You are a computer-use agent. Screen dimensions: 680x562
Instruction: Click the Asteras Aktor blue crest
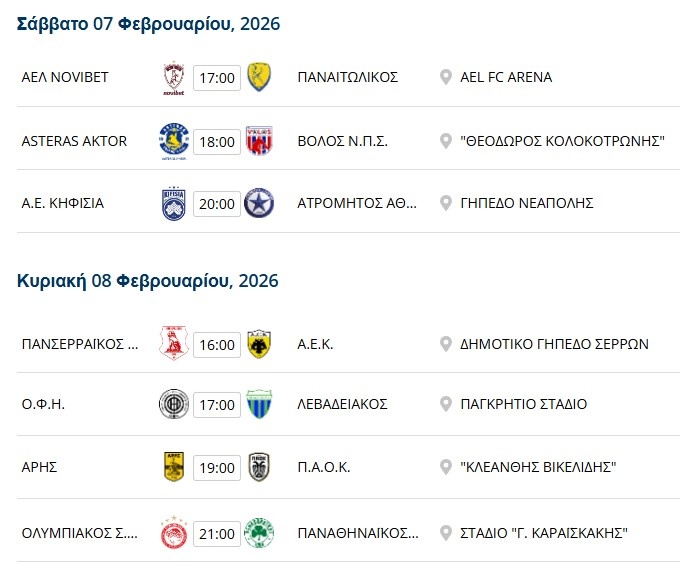(x=173, y=140)
